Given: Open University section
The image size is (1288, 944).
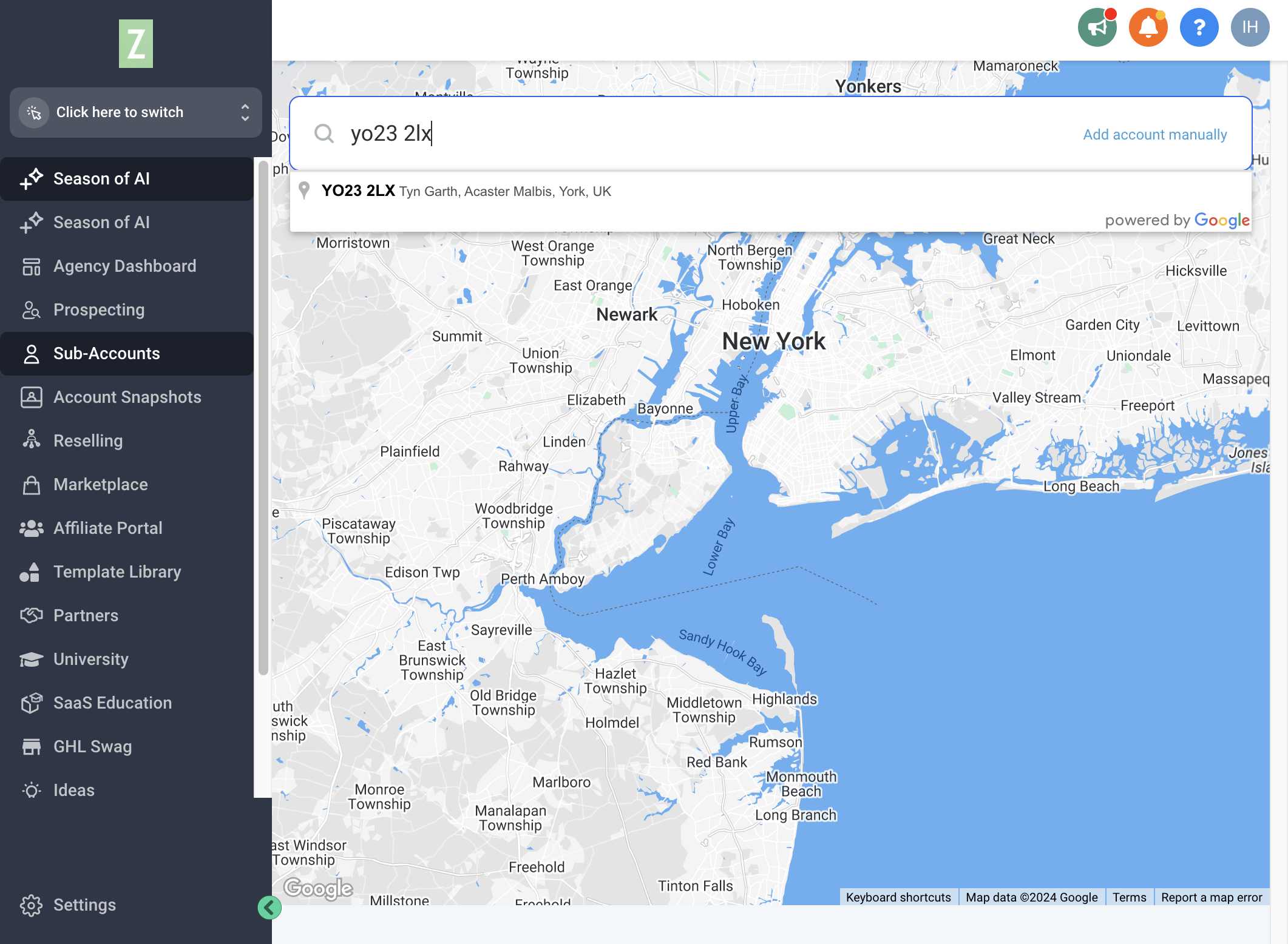Looking at the screenshot, I should 127,659.
